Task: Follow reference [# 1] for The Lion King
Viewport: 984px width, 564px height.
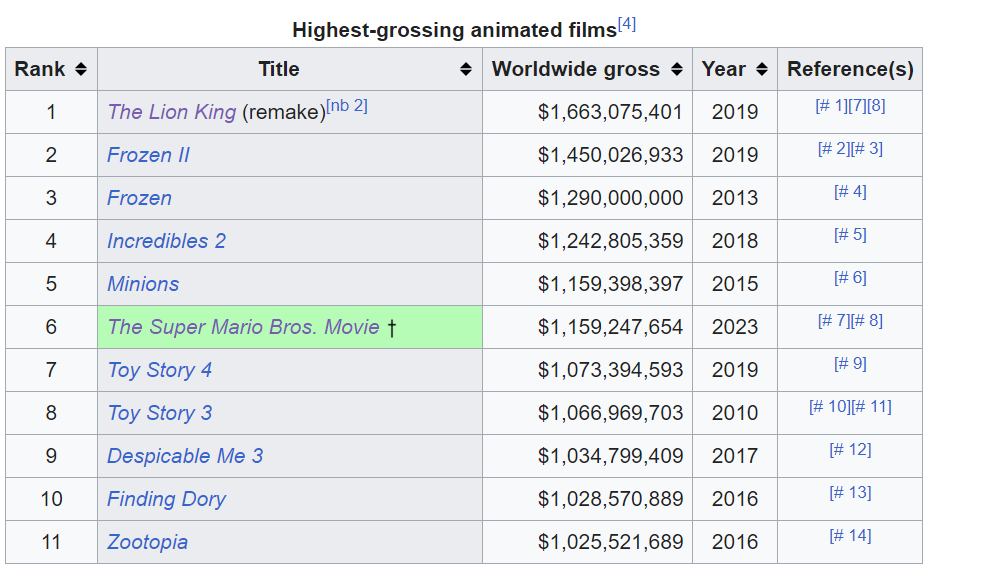Action: tap(831, 105)
